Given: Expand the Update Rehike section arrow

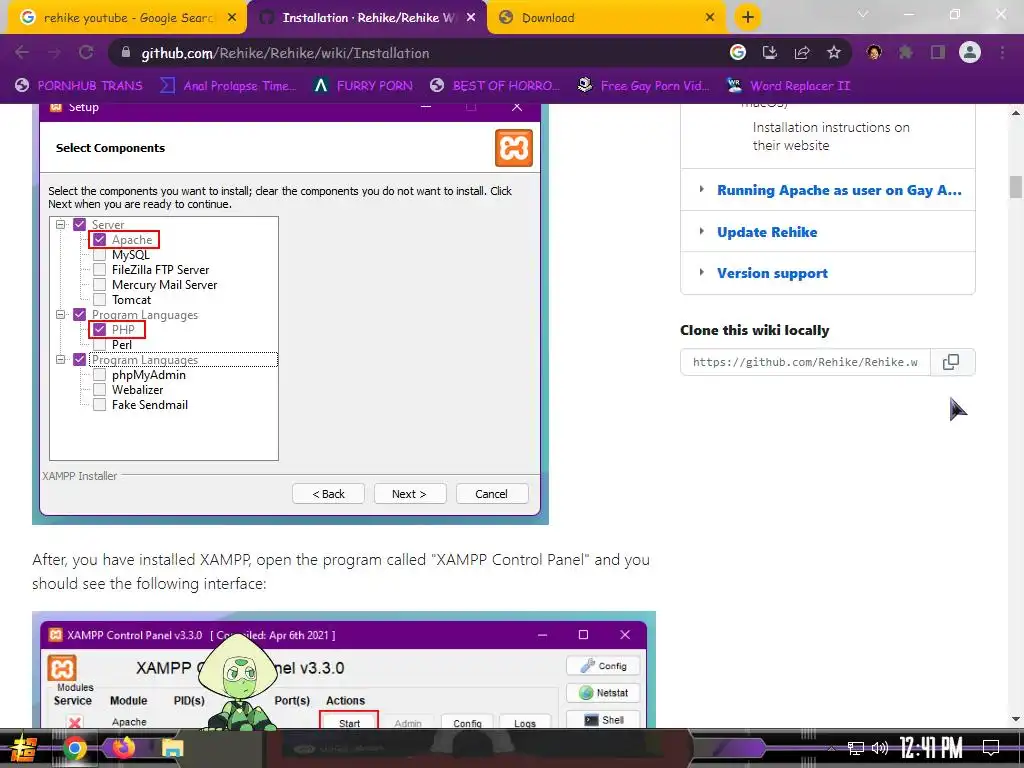Looking at the screenshot, I should click(701, 231).
